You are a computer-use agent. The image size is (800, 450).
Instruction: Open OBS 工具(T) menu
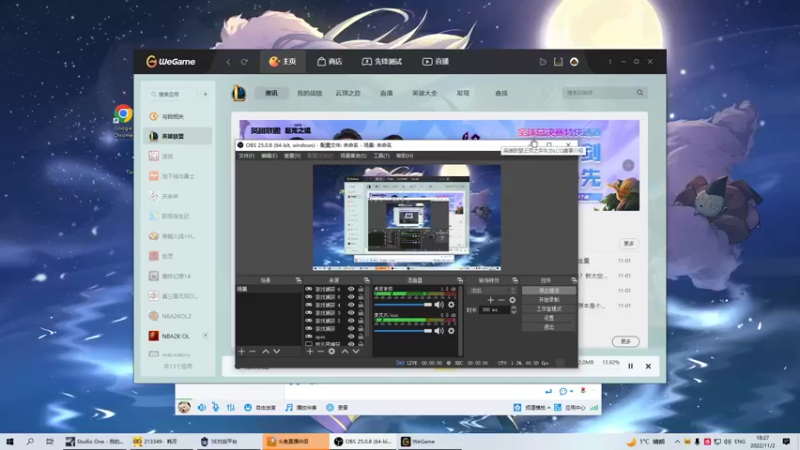(x=381, y=156)
